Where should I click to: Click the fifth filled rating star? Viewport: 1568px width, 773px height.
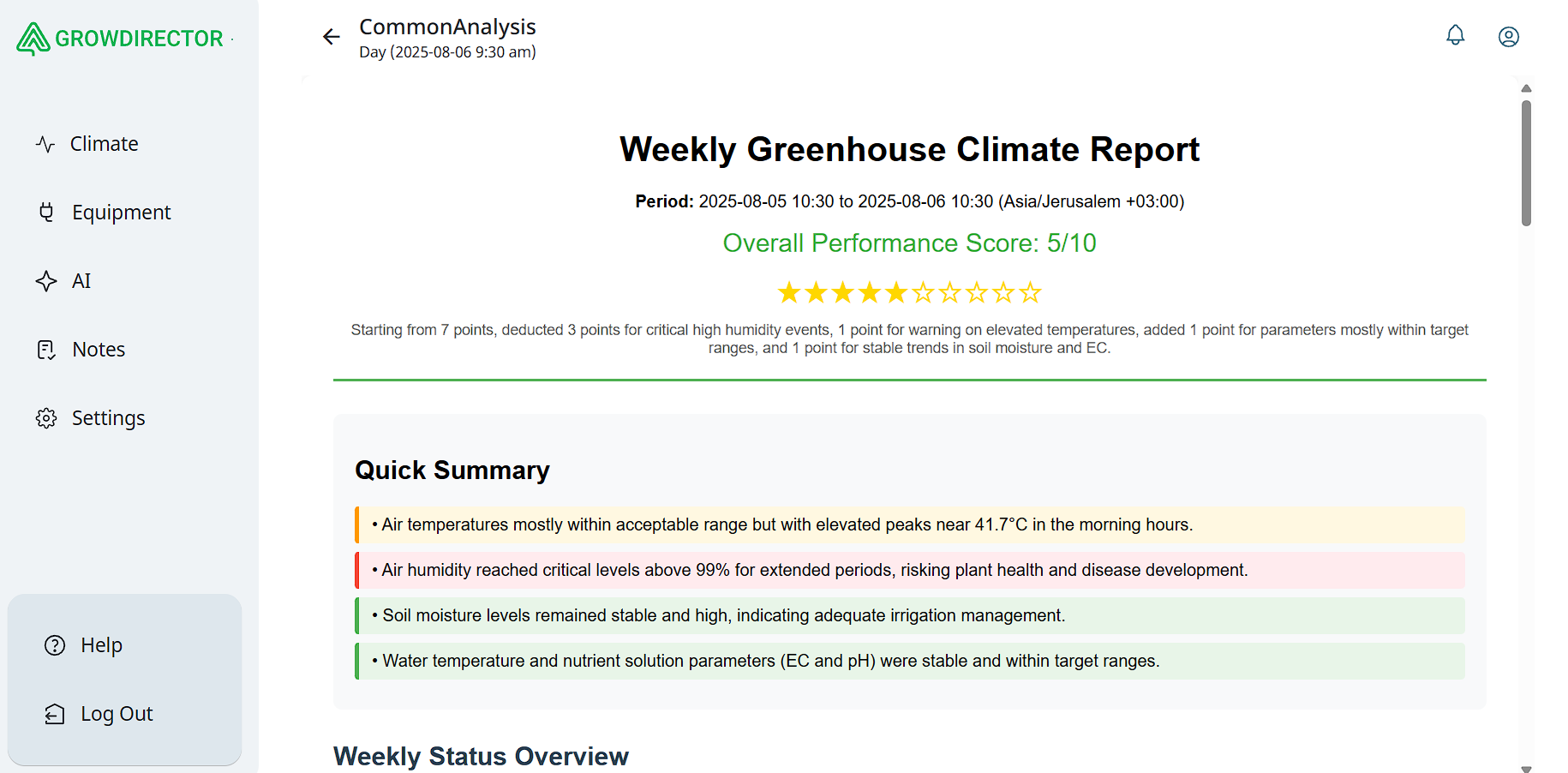pos(896,293)
